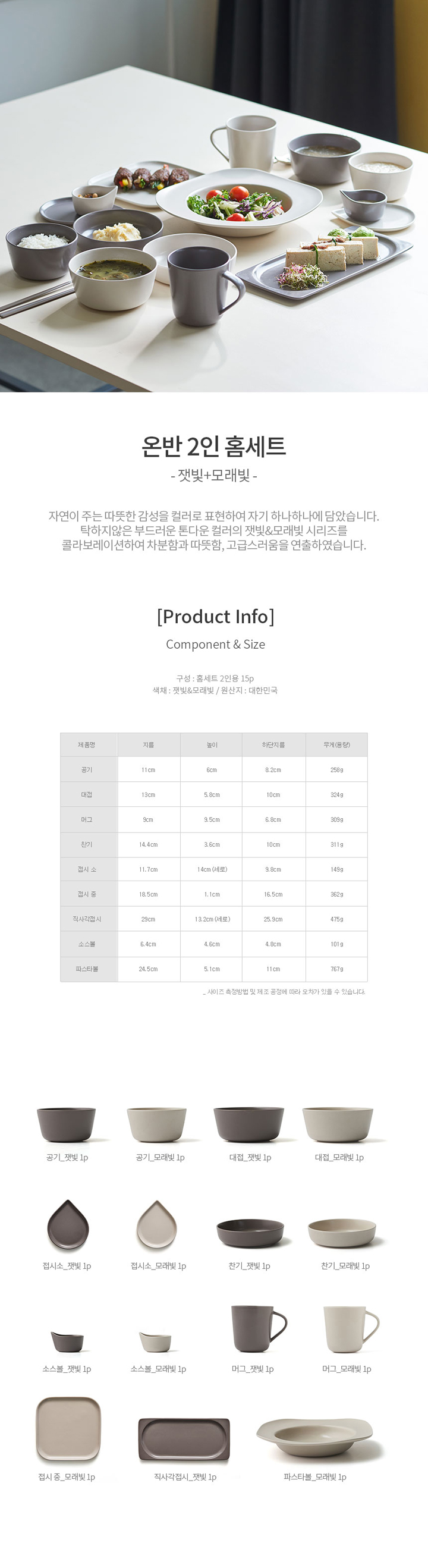
Task: Click the 머그_잿빛 dark mug image
Action: coord(259,1329)
